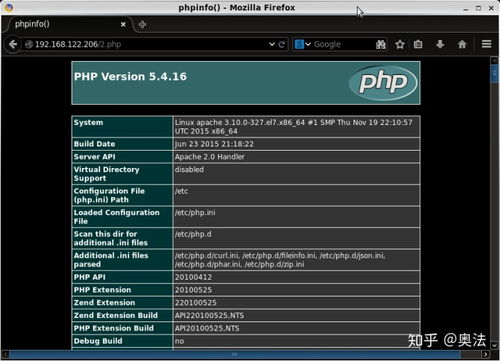Open the downloads arrow icon
Screen dimensions: 500x361
pyautogui.click(x=440, y=44)
